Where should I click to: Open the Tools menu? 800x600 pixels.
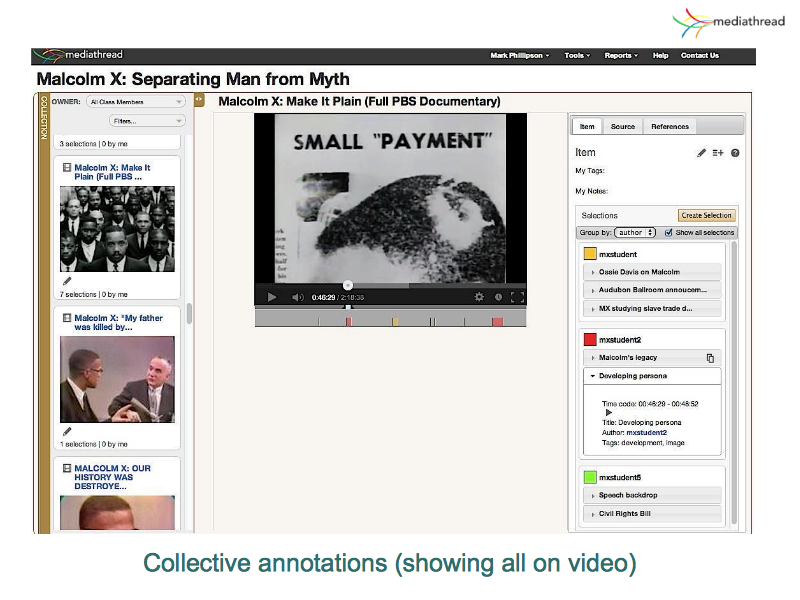577,56
